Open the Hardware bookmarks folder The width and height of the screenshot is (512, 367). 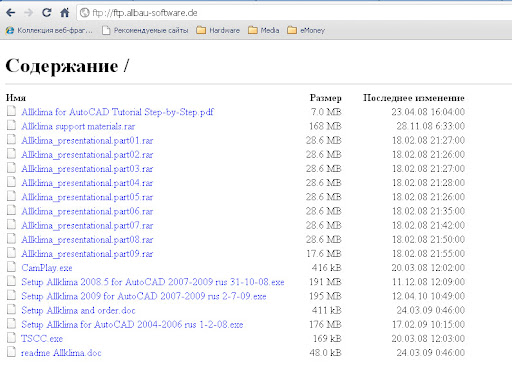point(218,30)
